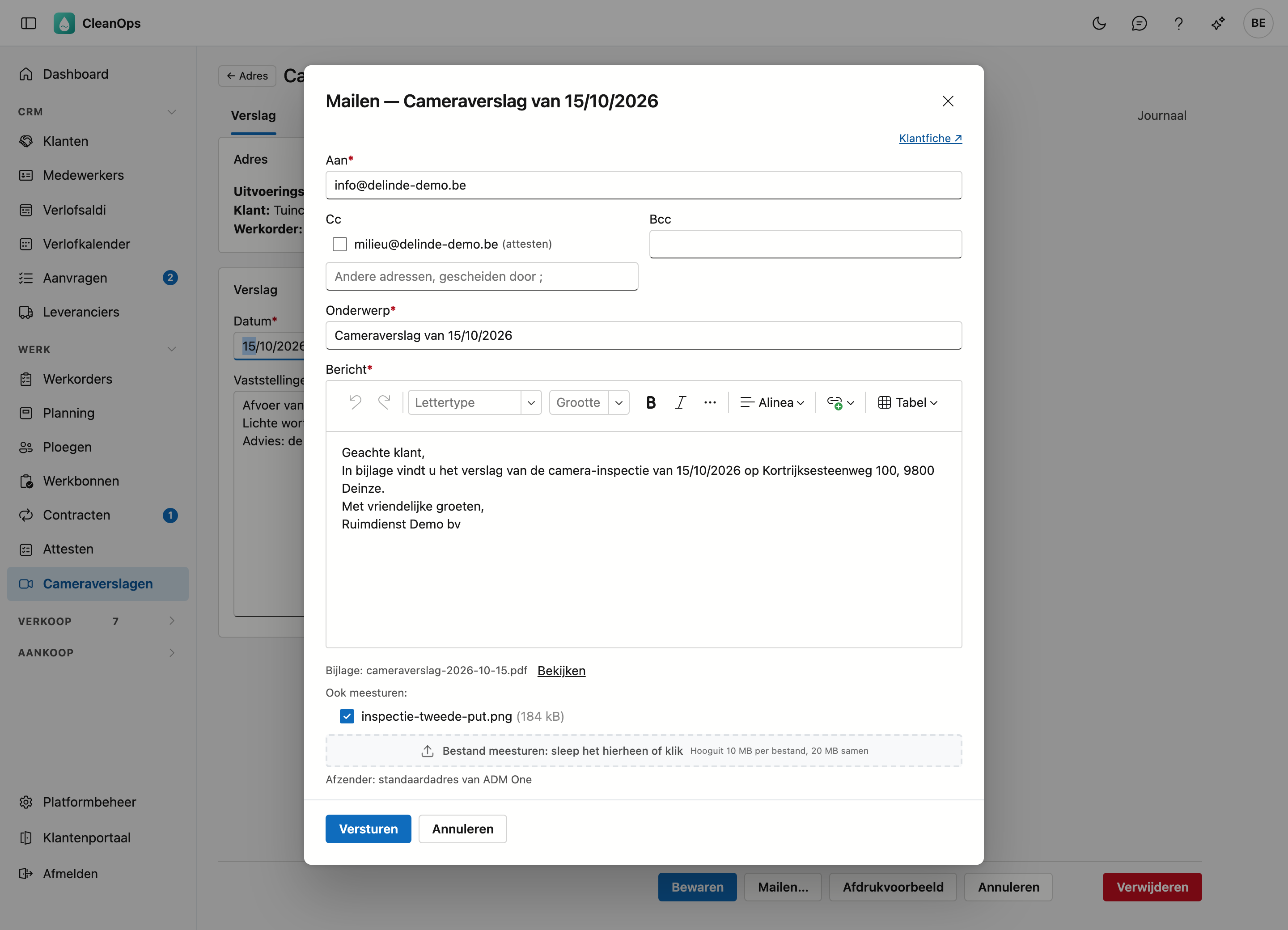Image resolution: width=1288 pixels, height=930 pixels.
Task: Click the Versturen button
Action: (x=368, y=829)
